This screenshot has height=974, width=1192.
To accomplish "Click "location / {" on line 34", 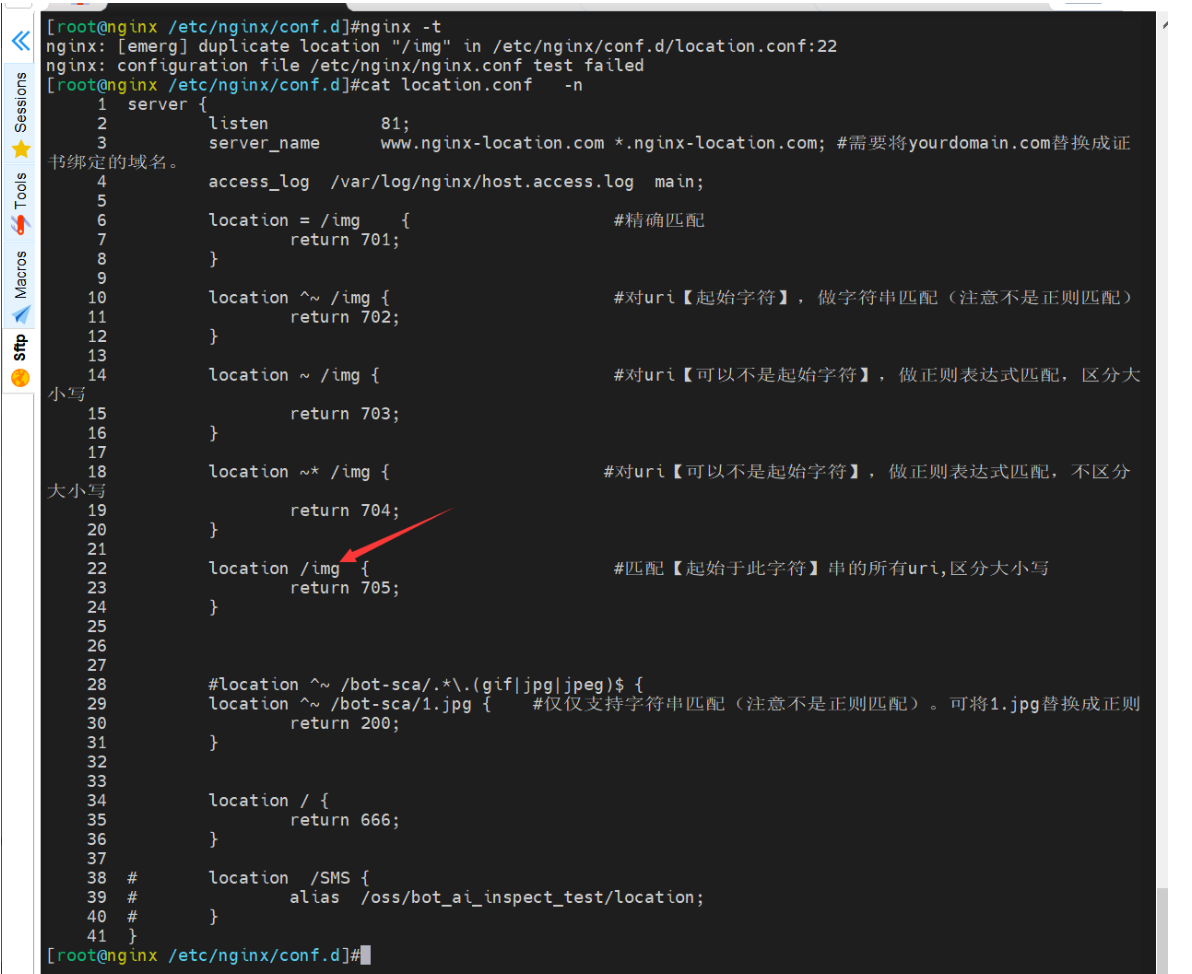I will click(269, 801).
